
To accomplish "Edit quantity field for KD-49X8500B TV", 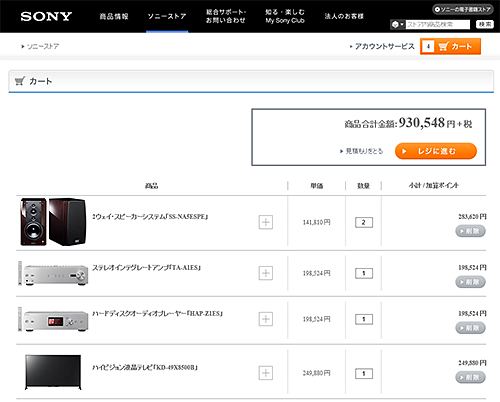I will pyautogui.click(x=364, y=374).
